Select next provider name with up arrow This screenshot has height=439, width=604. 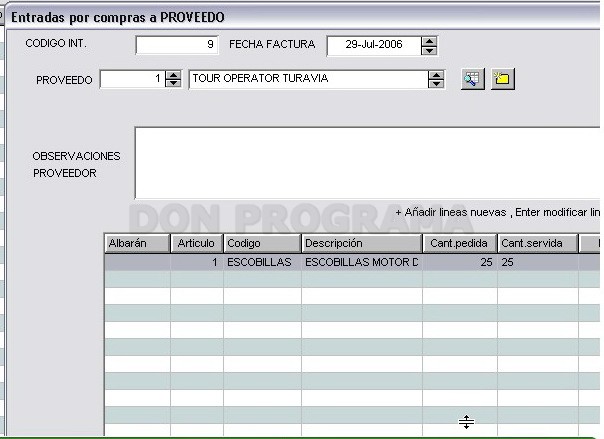click(436, 75)
